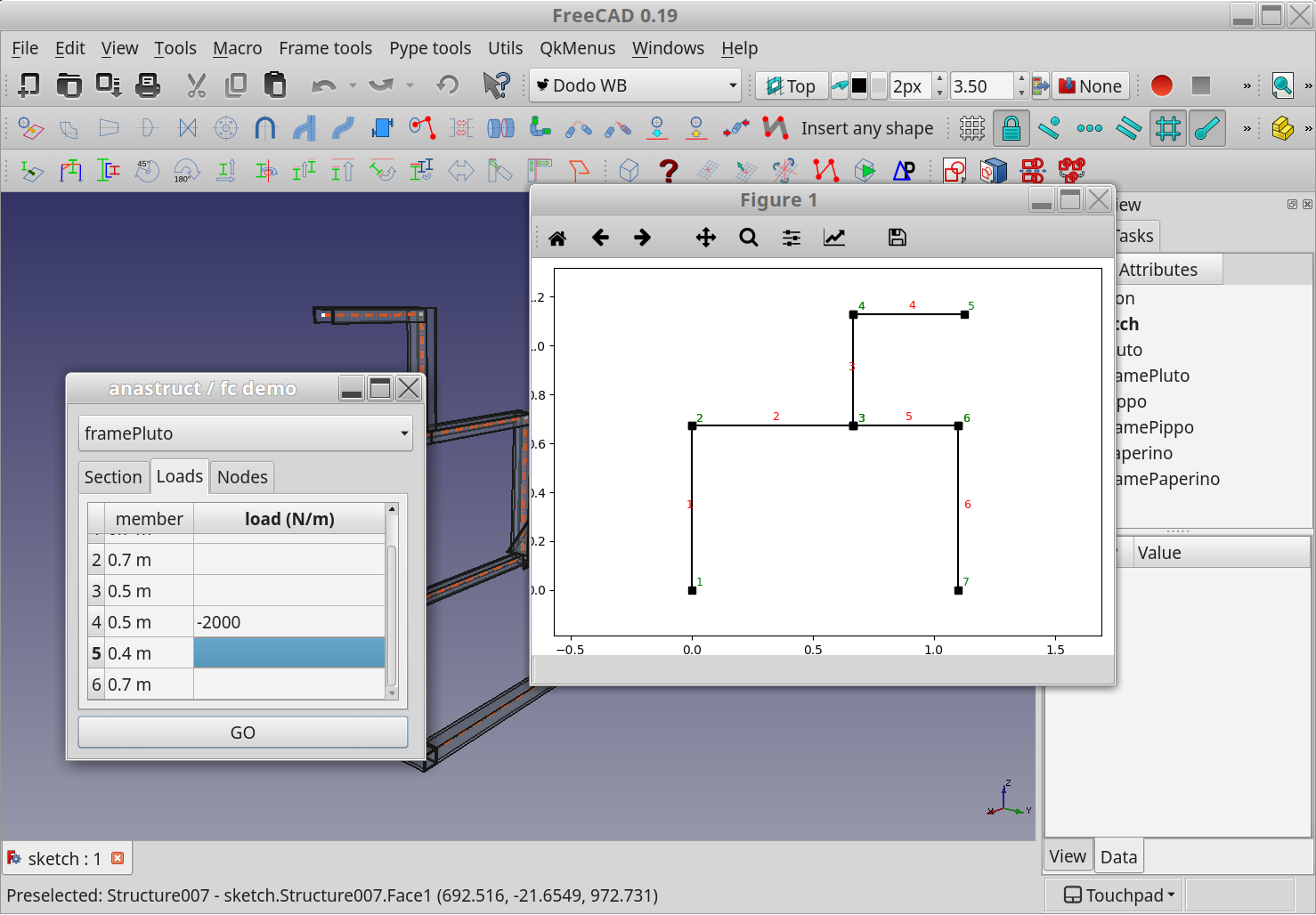Viewport: 1316px width, 915px height.
Task: Start macro recording with red circle
Action: (x=1162, y=85)
